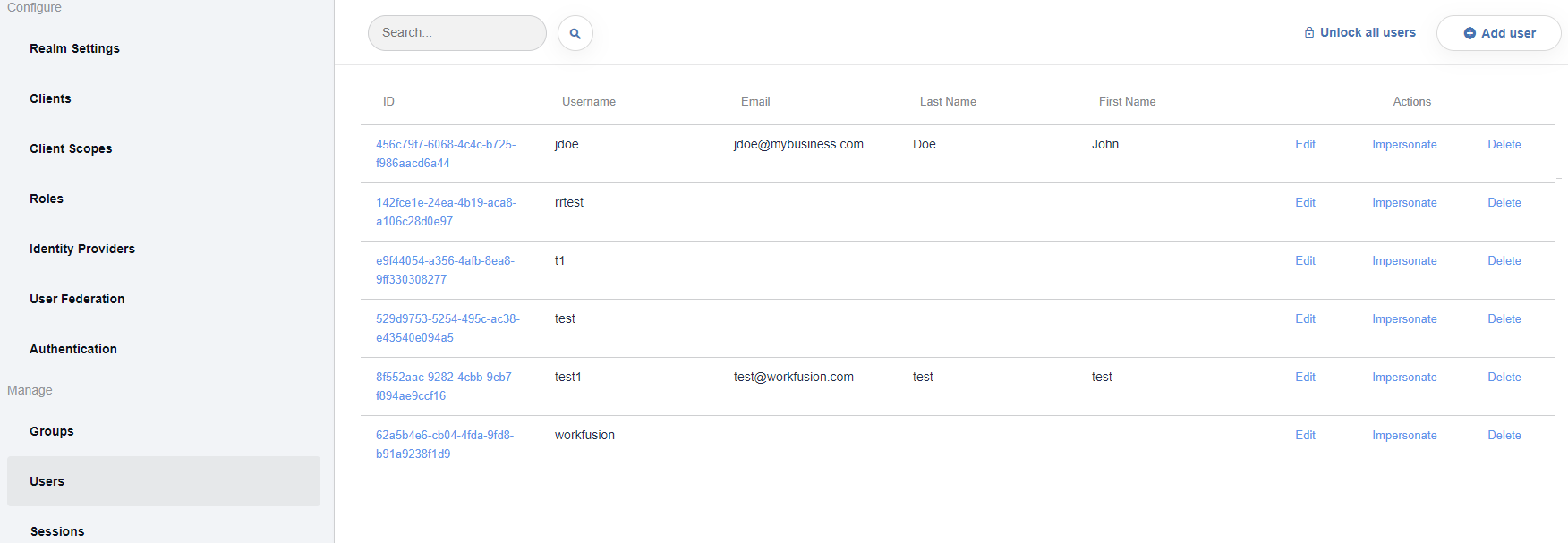Impersonate the rrtest user
The height and width of the screenshot is (543, 1568).
(x=1404, y=203)
